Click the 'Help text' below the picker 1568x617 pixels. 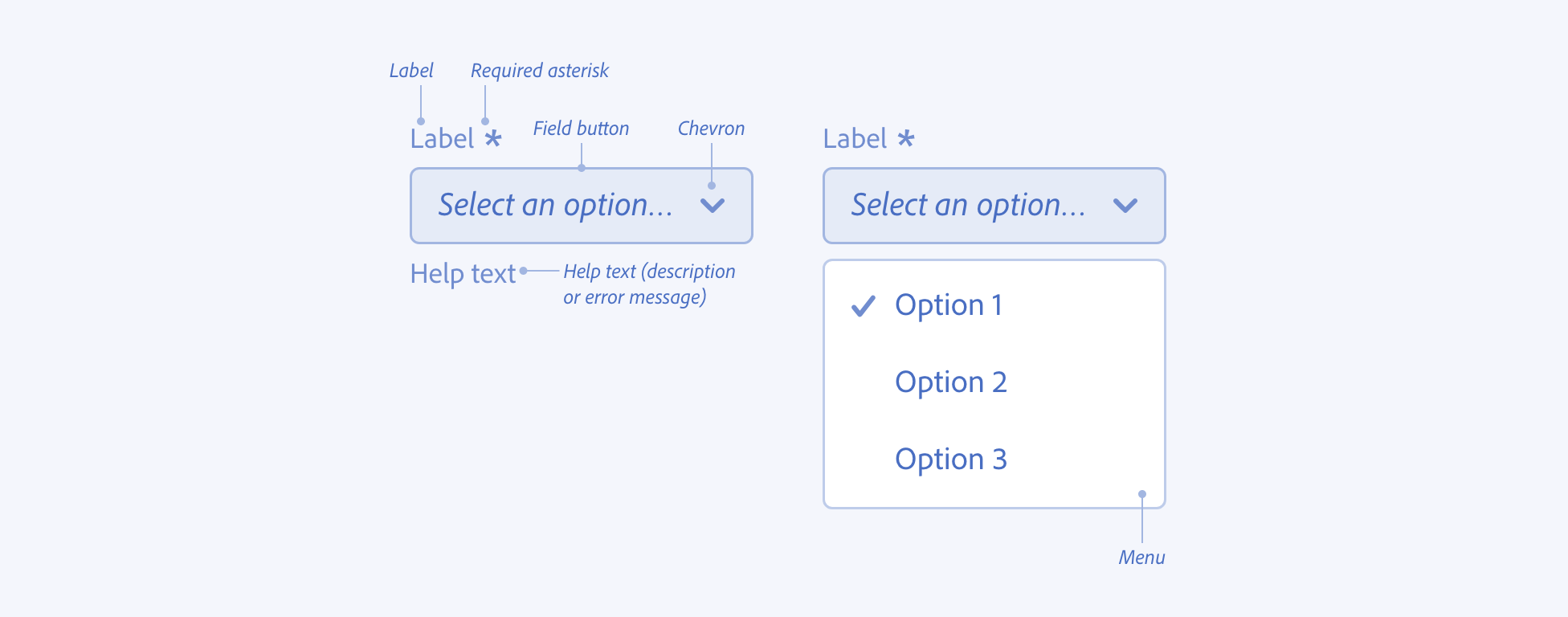tap(463, 274)
